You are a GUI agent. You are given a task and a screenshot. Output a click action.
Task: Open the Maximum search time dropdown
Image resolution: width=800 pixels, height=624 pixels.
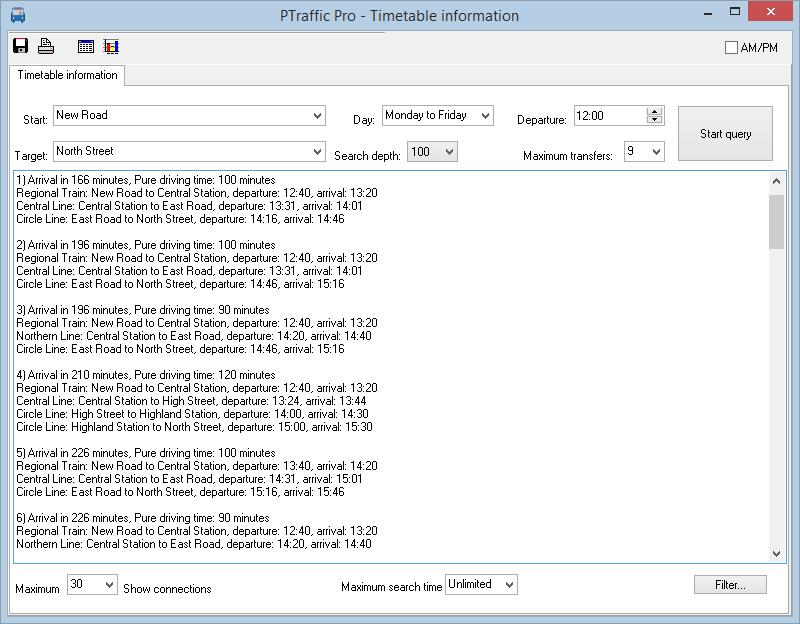(509, 585)
